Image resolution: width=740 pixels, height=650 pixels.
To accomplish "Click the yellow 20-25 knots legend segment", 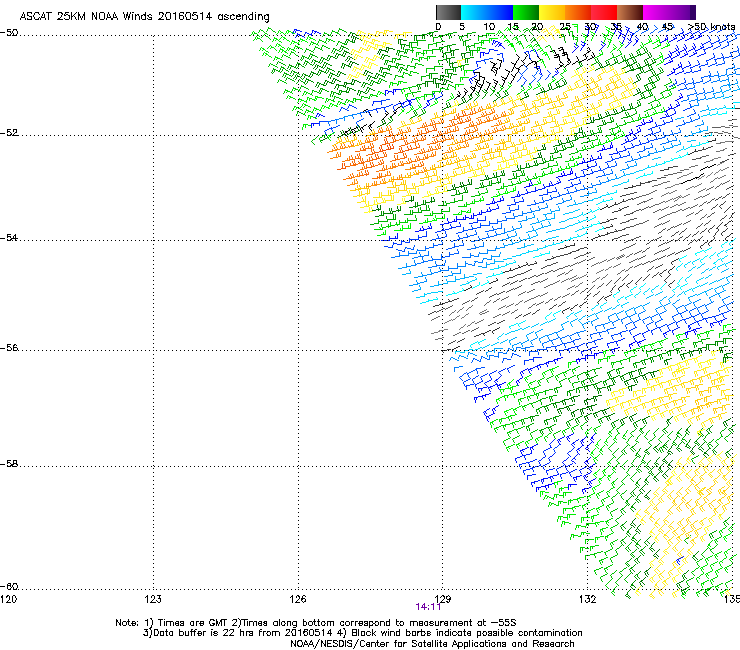I will click(552, 12).
